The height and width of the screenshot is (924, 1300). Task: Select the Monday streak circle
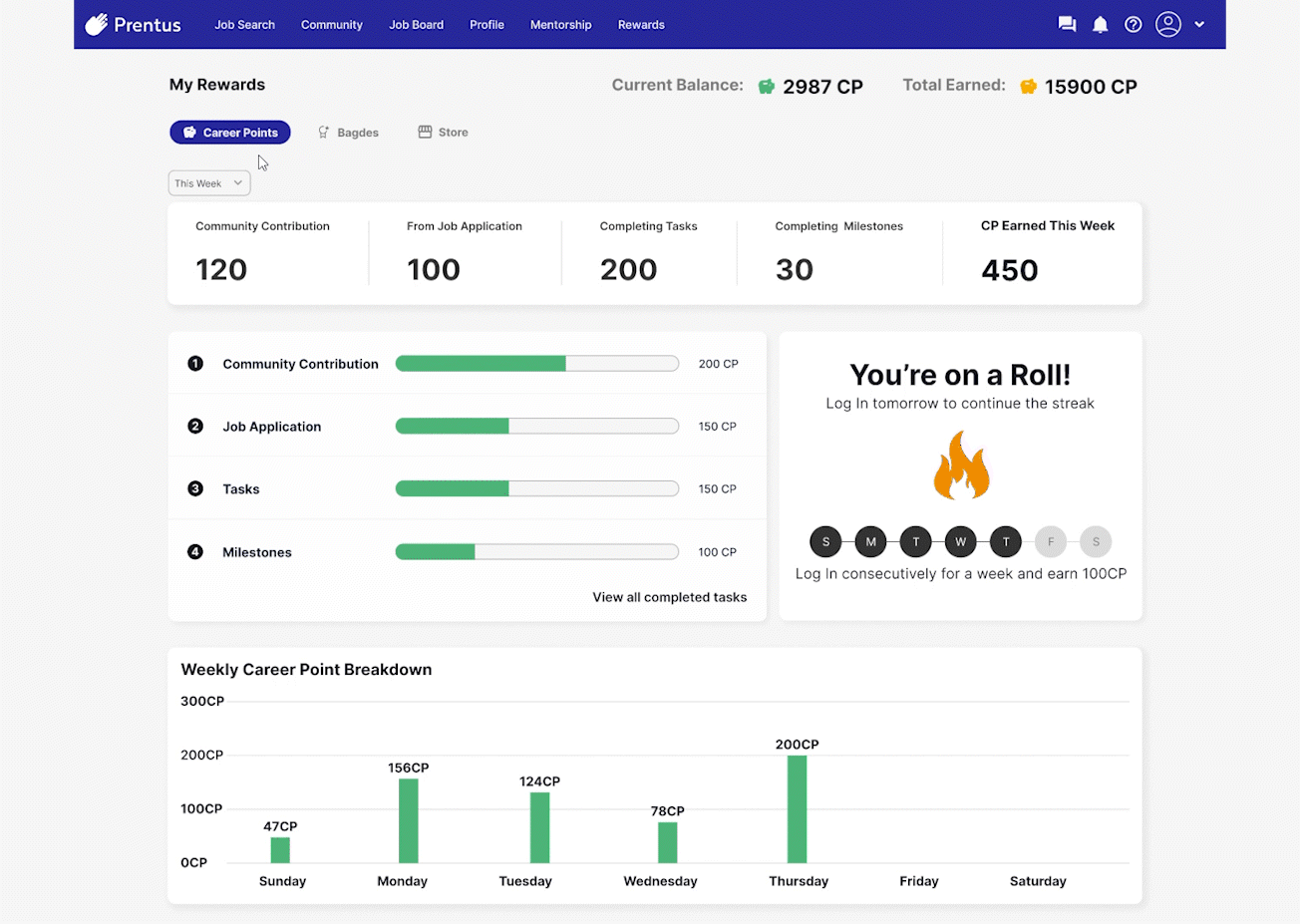point(870,542)
